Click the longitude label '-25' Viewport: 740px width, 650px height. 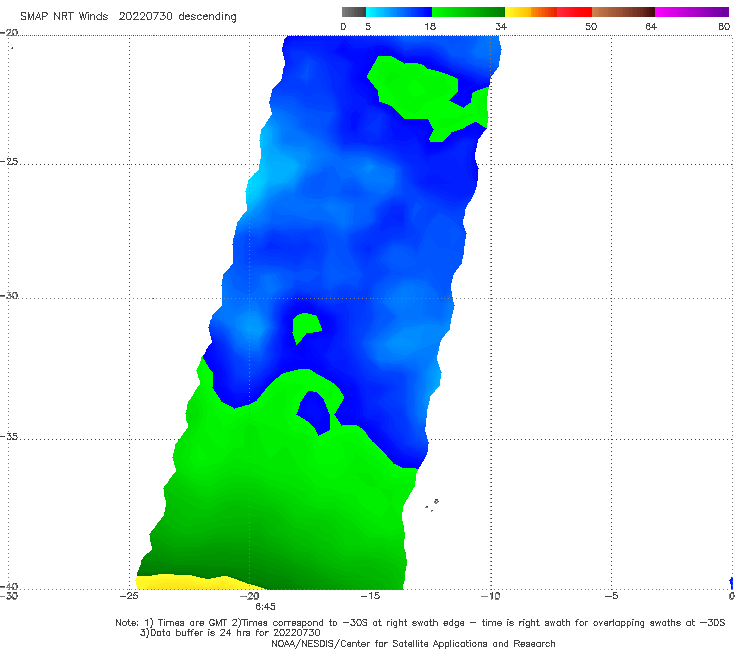point(129,596)
